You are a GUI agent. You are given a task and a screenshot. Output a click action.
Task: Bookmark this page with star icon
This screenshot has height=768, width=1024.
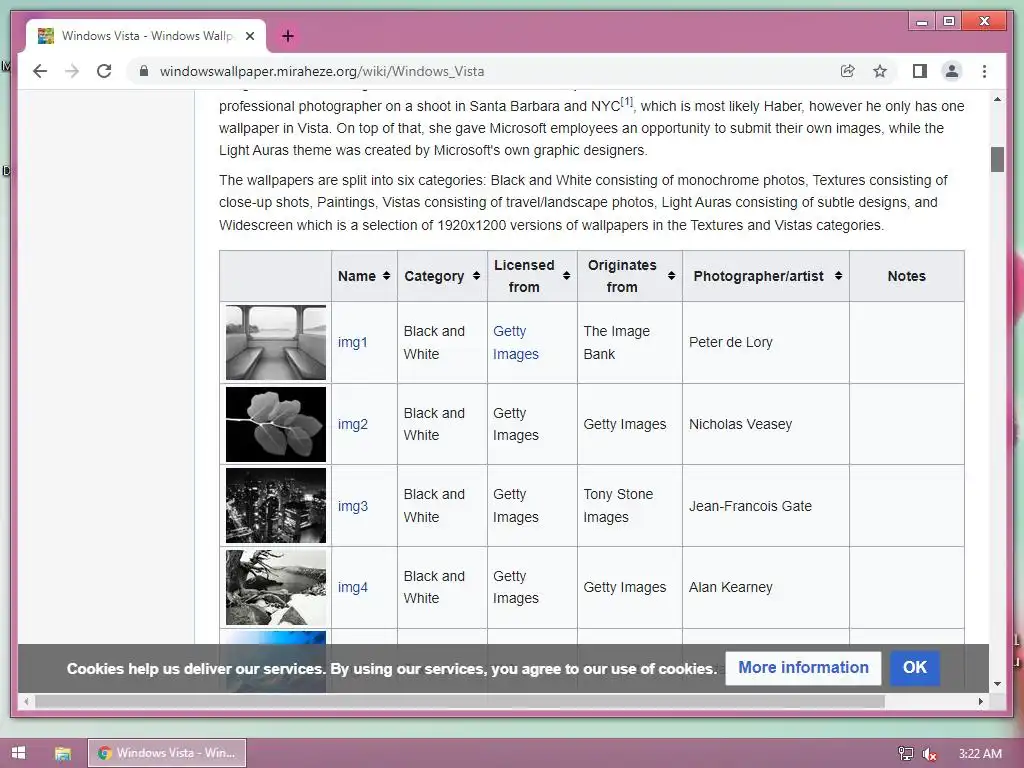point(880,71)
